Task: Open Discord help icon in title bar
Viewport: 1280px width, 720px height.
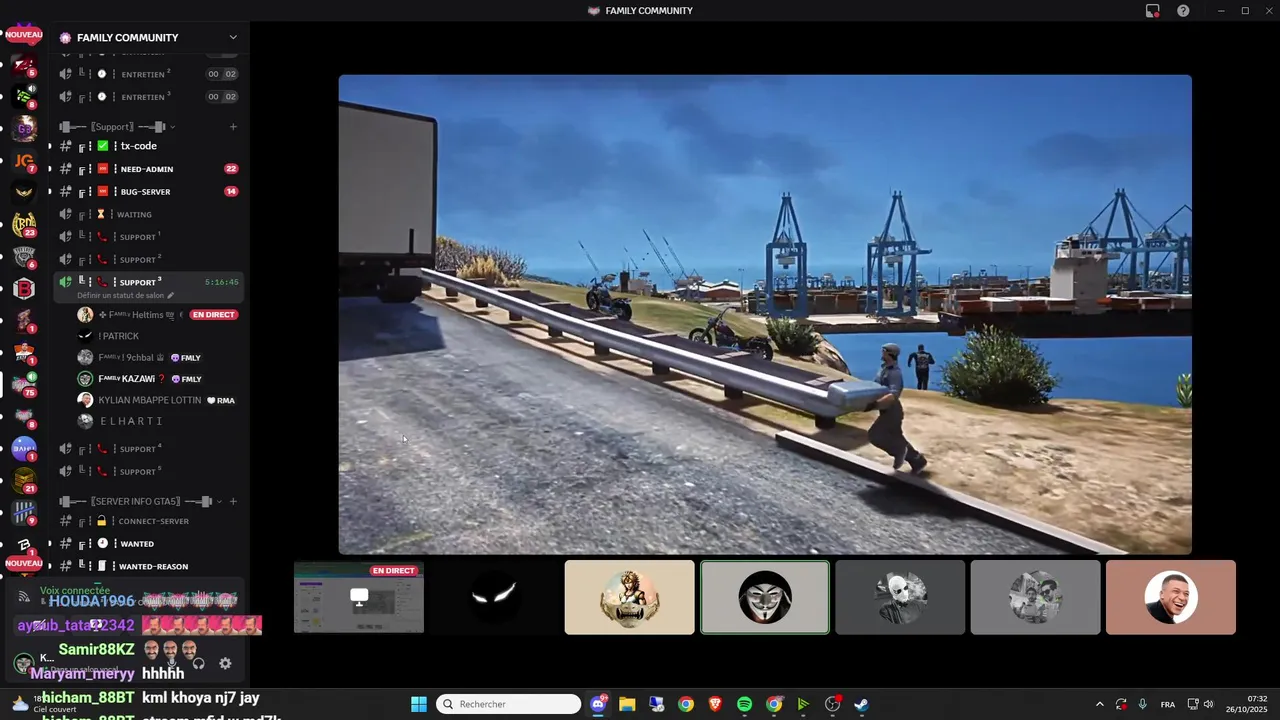Action: click(x=1183, y=11)
